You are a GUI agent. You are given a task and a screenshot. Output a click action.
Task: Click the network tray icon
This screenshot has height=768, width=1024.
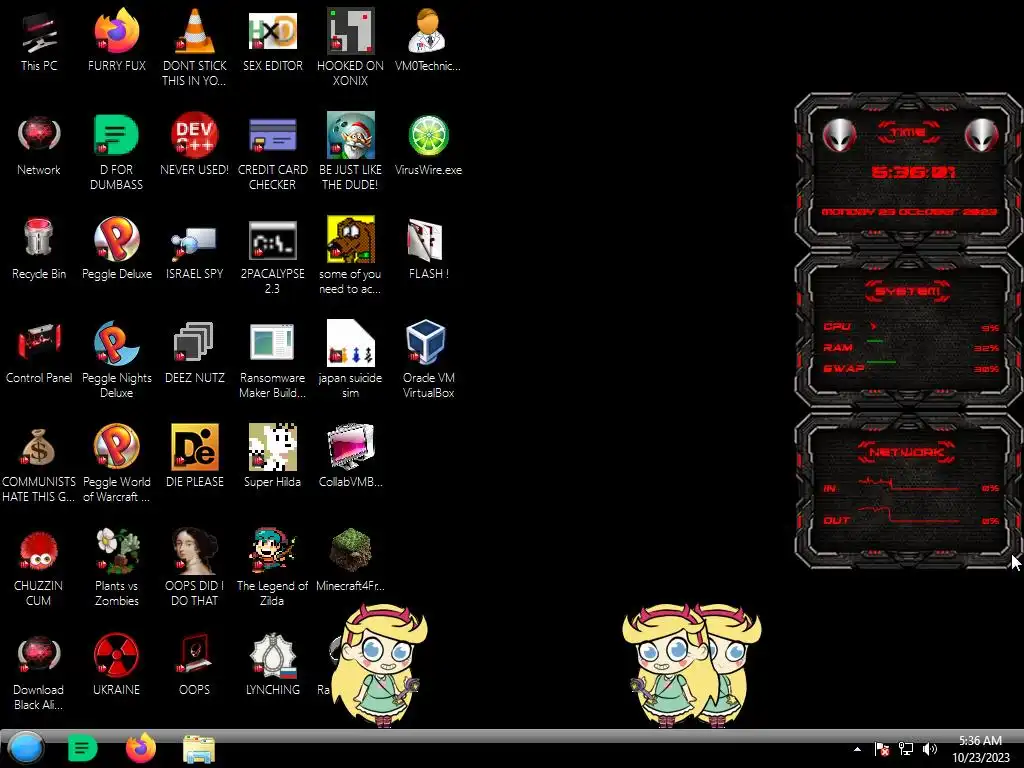[905, 749]
